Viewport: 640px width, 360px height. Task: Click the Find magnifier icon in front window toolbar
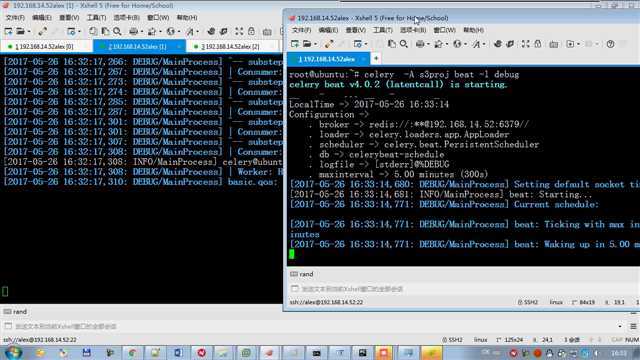pyautogui.click(x=404, y=44)
